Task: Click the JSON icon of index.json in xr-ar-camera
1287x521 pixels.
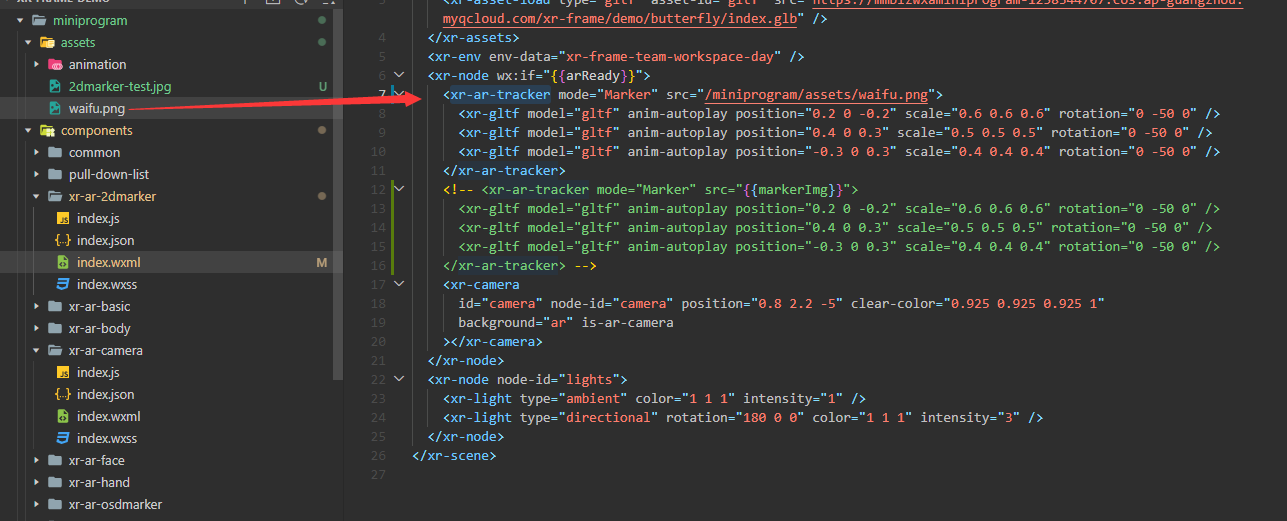Action: (63, 394)
